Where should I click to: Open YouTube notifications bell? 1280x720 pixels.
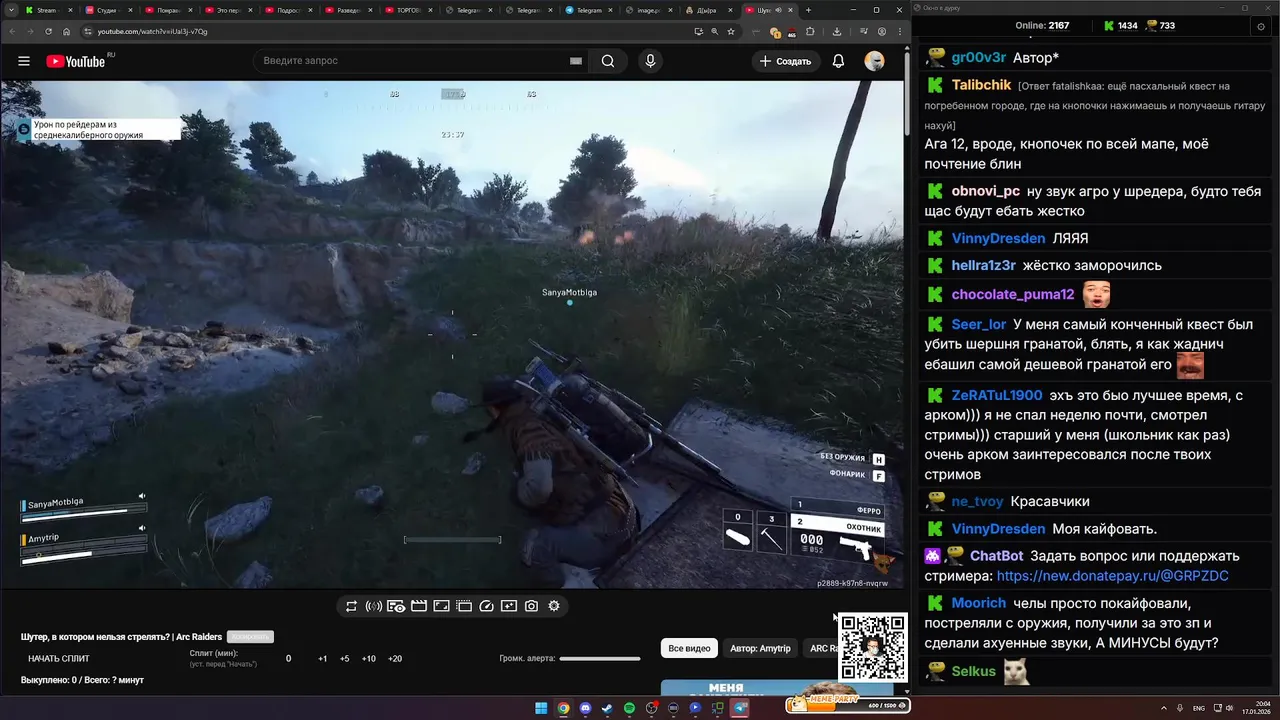point(838,61)
